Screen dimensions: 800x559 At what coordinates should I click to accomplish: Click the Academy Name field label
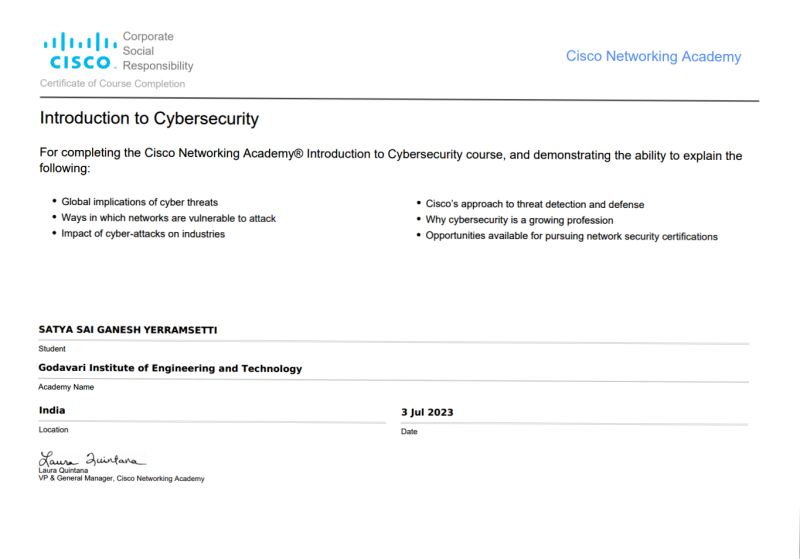tap(66, 387)
